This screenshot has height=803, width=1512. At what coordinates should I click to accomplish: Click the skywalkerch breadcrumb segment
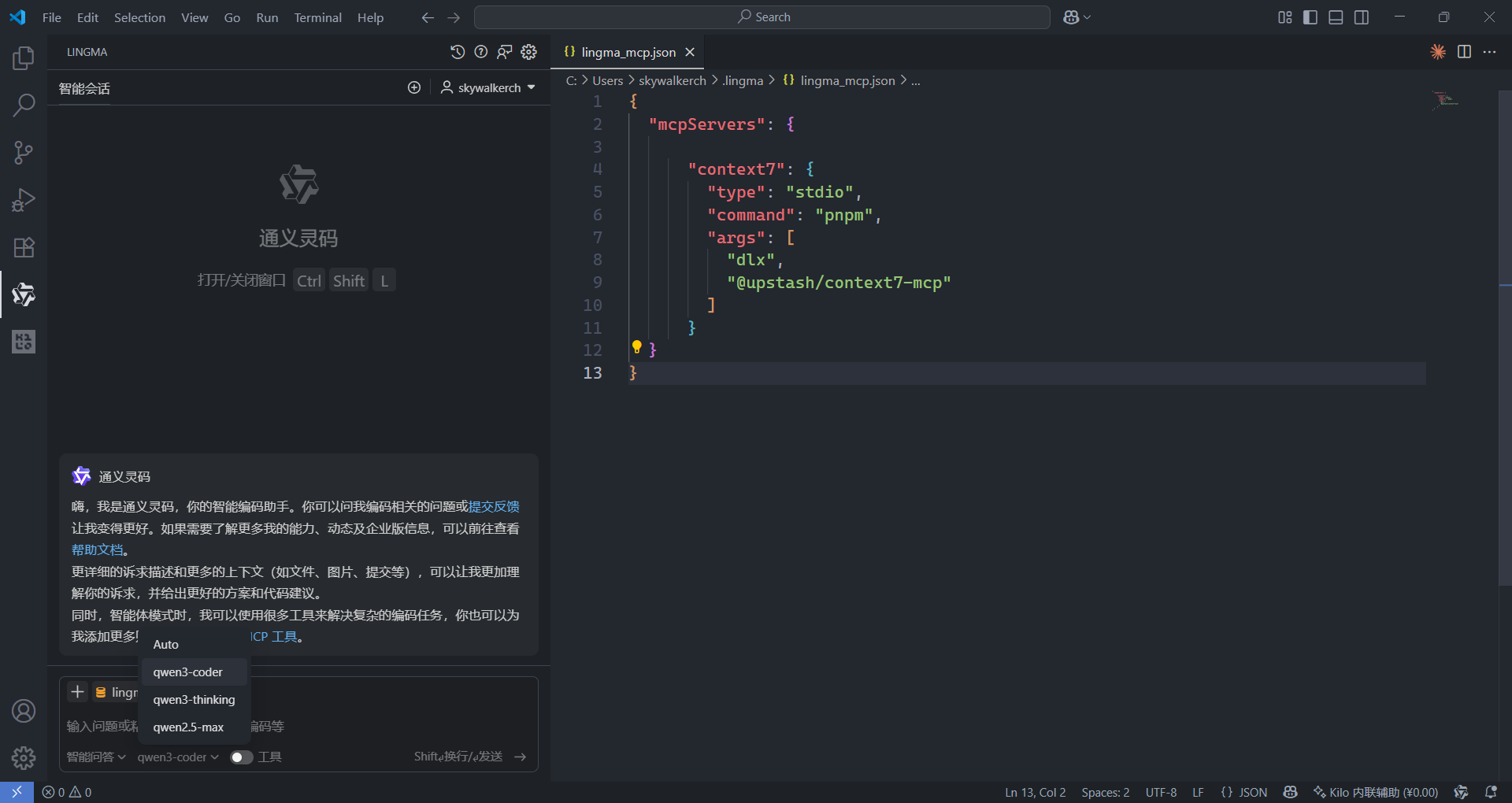tap(672, 80)
